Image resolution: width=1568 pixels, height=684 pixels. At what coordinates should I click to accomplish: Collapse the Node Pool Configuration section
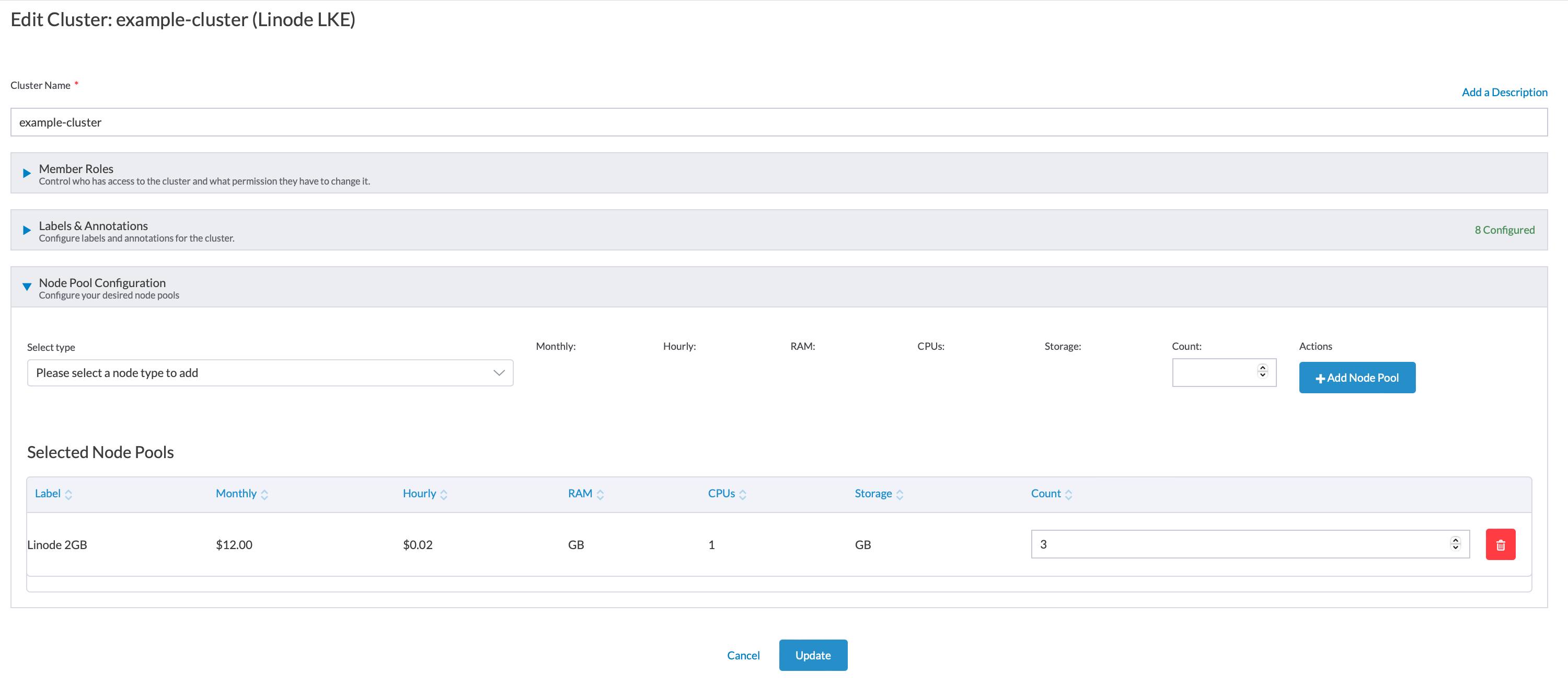pyautogui.click(x=27, y=286)
